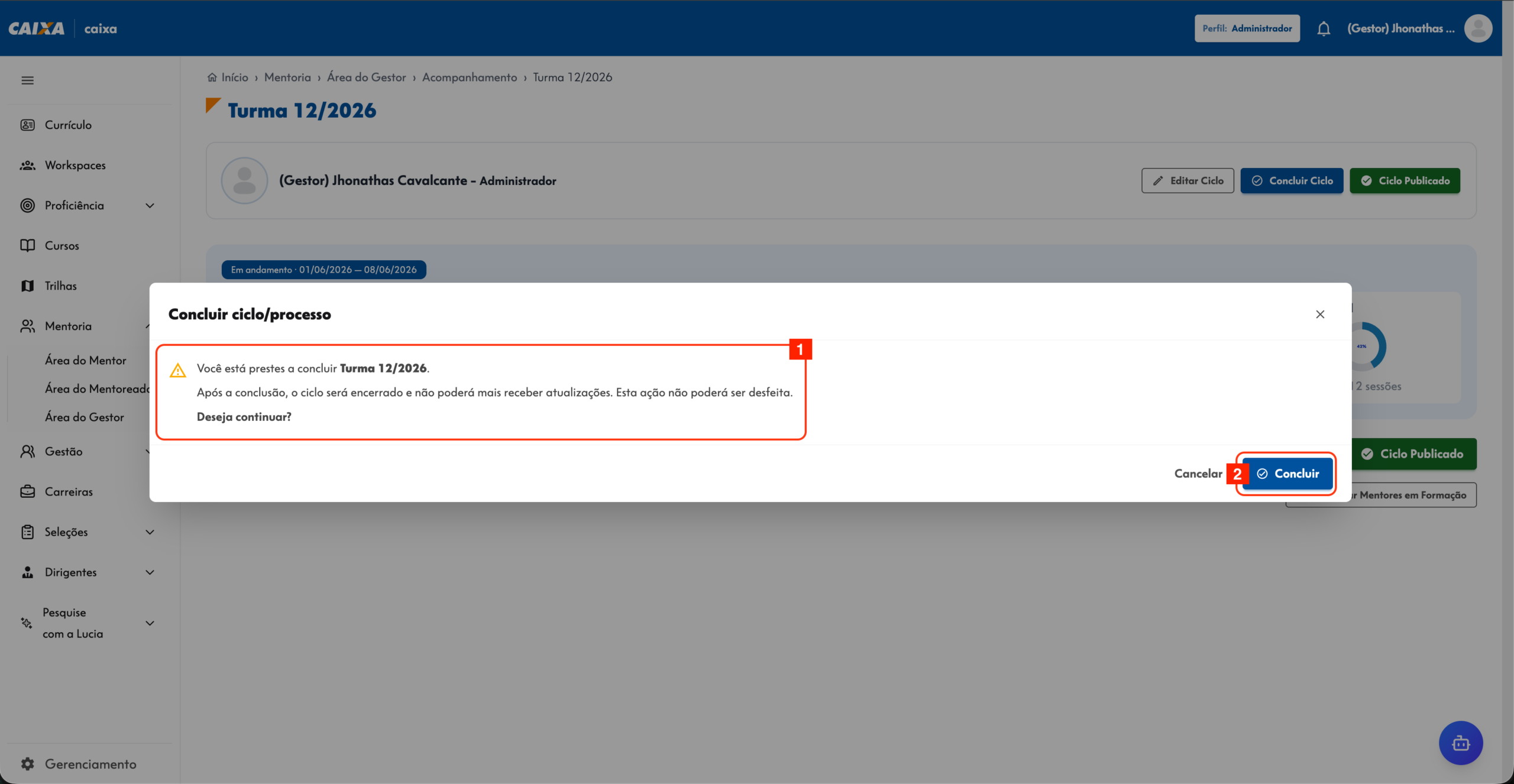Click Cancelar in the dialog

[1198, 474]
